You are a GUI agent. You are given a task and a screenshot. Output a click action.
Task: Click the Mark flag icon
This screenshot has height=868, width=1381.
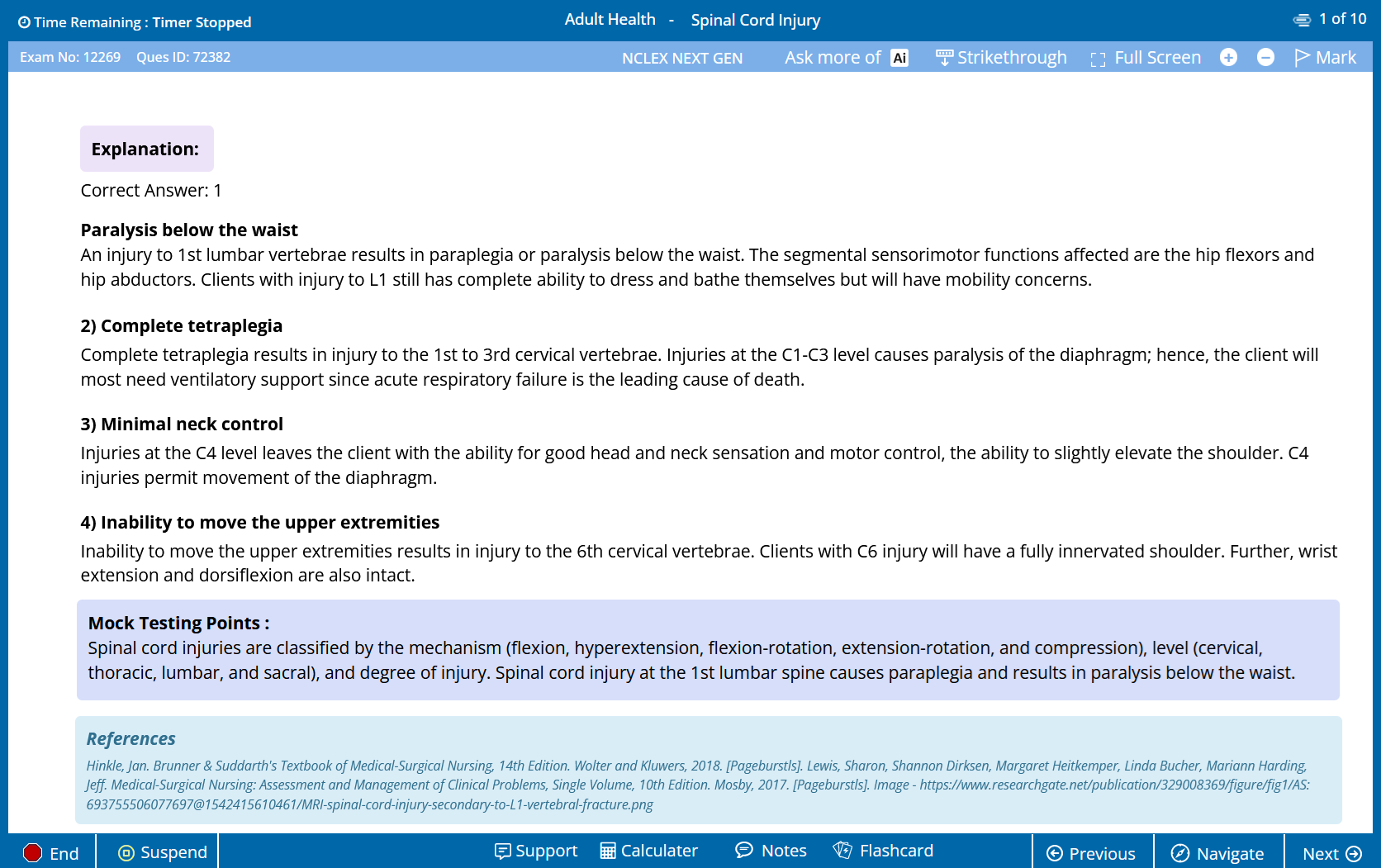[x=1302, y=58]
